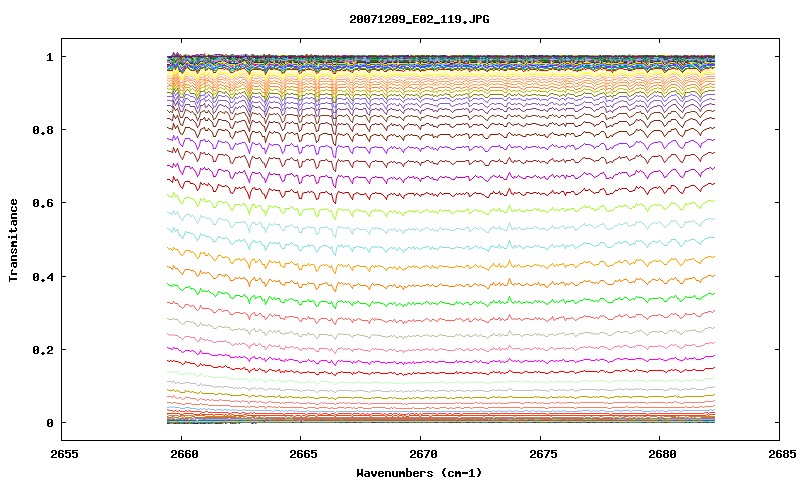This screenshot has height=480, width=800.
Task: Select y-axis tick label 0
Action: coord(49,423)
